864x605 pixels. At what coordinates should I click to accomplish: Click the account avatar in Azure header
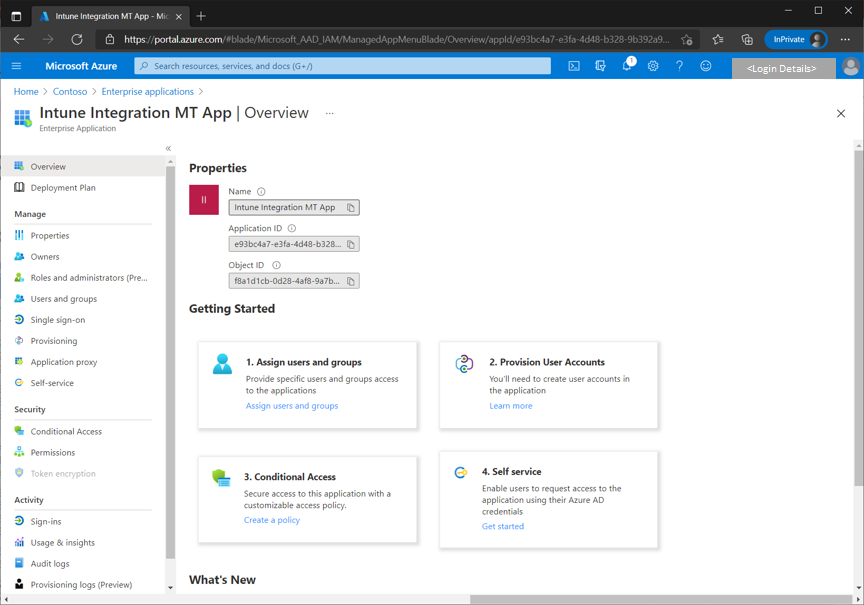851,67
